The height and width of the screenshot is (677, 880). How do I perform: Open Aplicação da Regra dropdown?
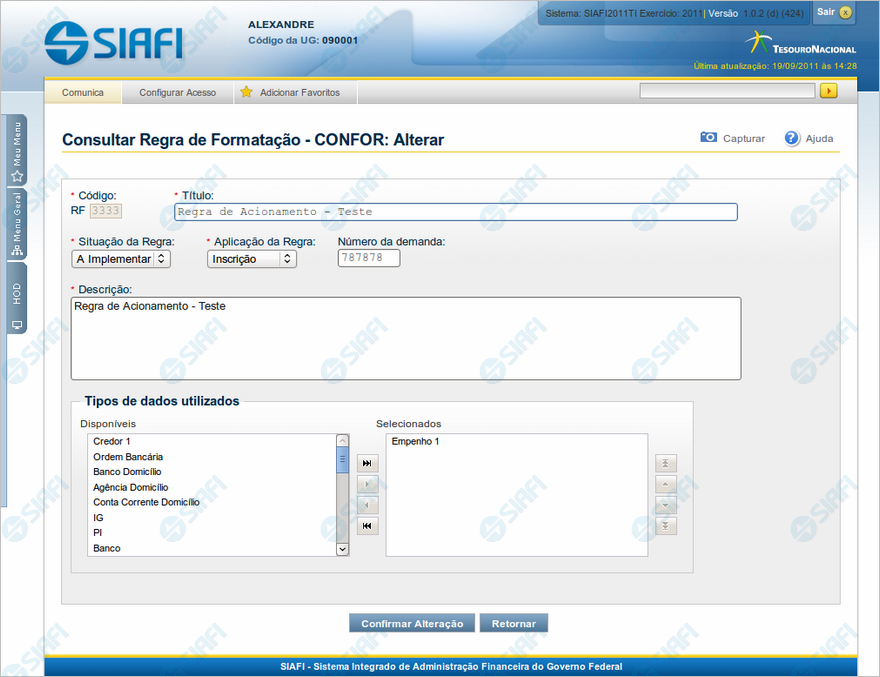click(x=252, y=259)
